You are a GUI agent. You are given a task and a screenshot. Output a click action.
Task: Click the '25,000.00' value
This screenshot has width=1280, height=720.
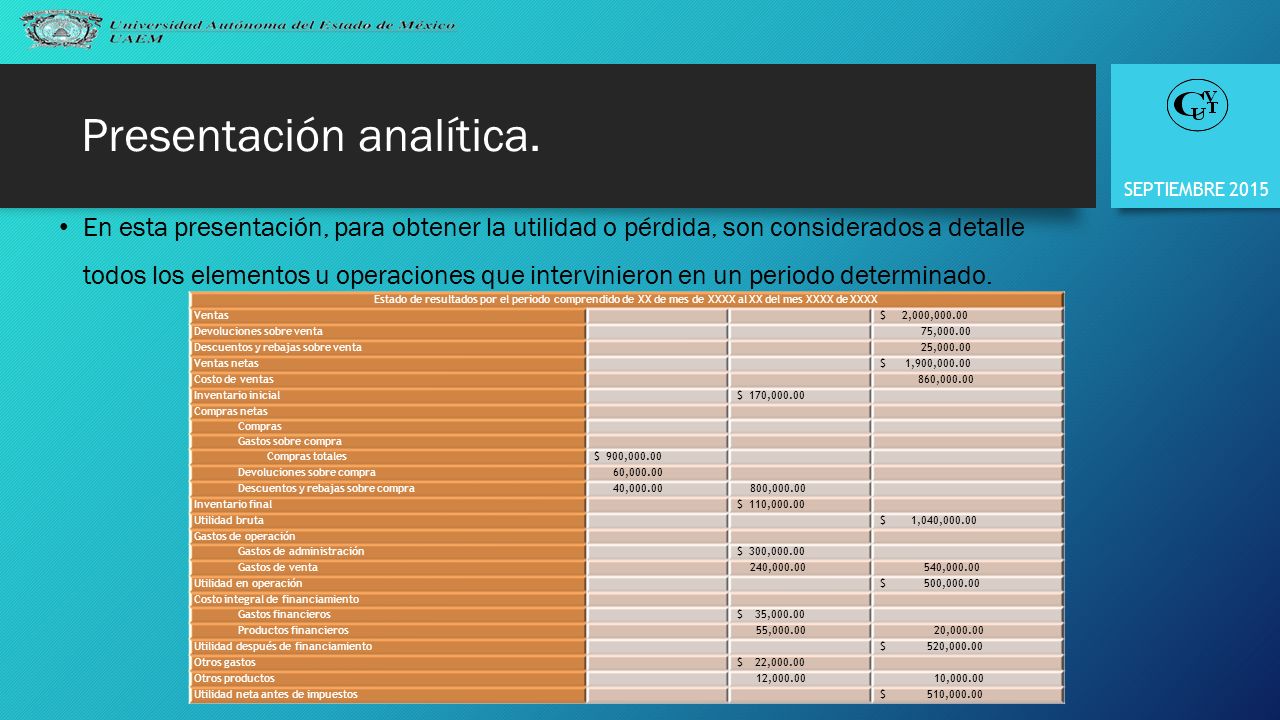click(x=946, y=347)
